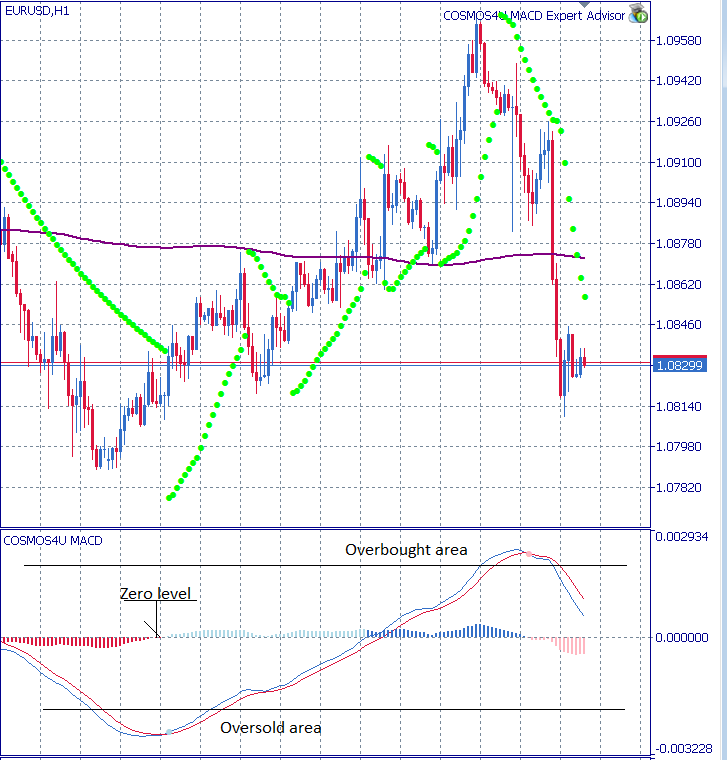Click the 1.08940 price scale value
727x760 pixels.
pos(679,203)
